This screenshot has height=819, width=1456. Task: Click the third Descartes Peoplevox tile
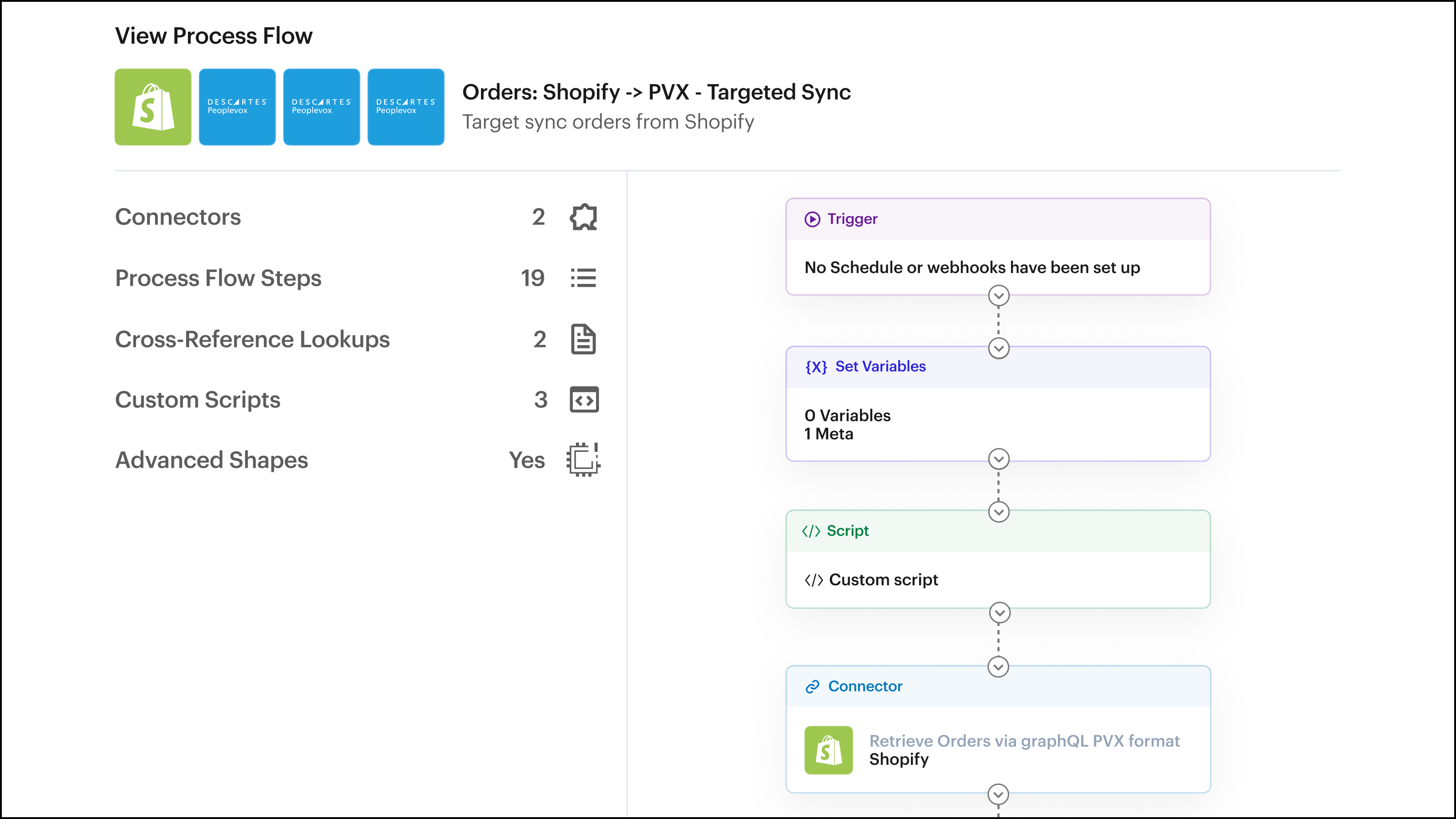(x=405, y=107)
